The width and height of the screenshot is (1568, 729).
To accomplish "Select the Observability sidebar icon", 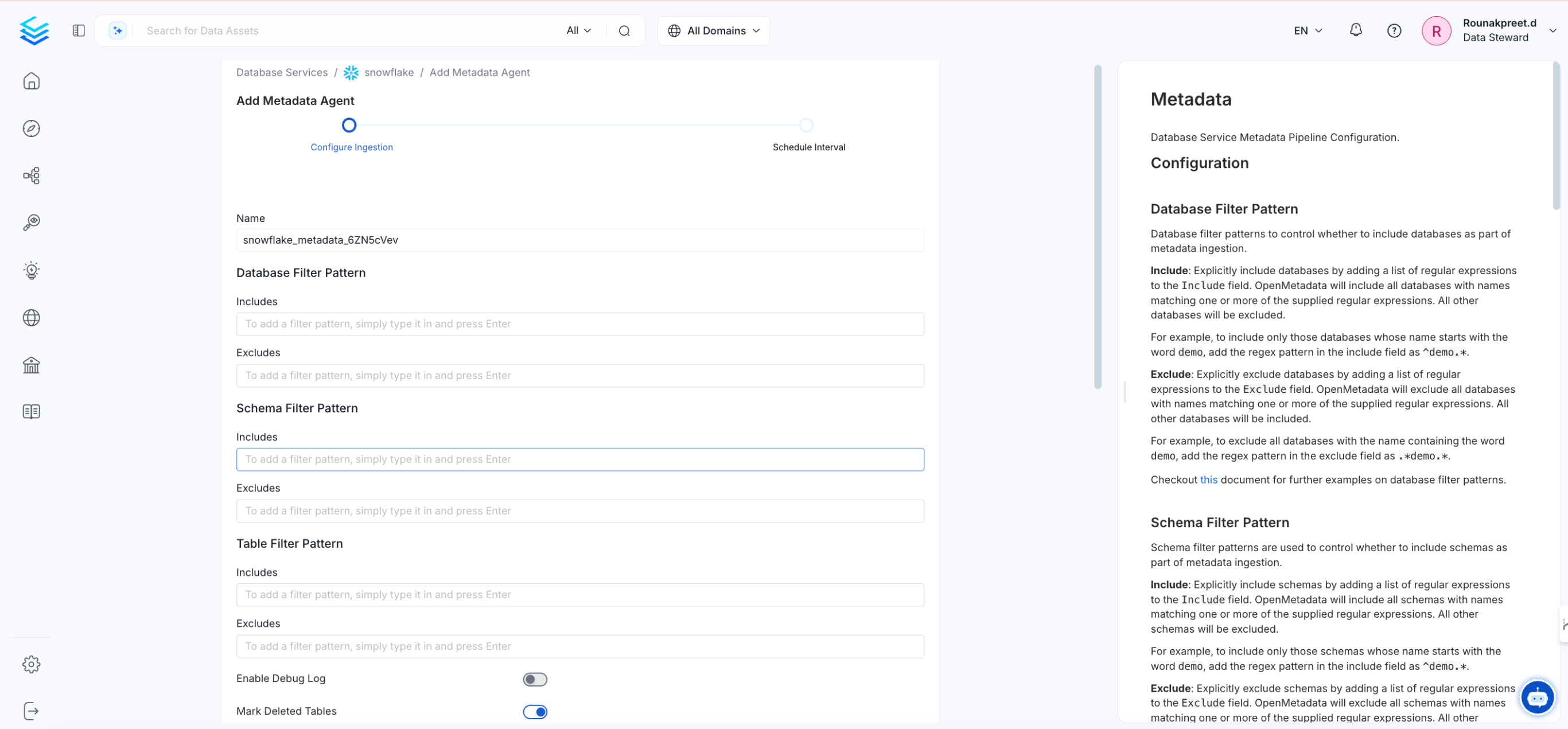I will pos(31,222).
